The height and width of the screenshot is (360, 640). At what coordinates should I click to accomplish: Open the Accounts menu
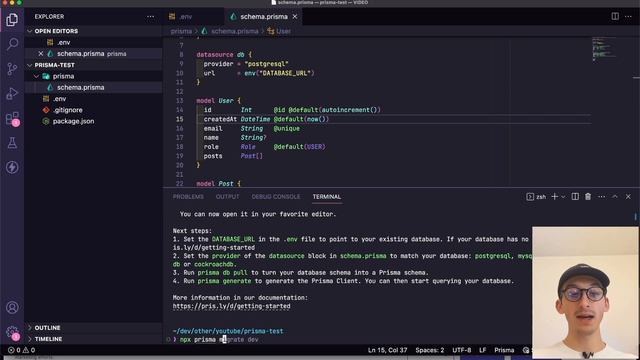click(x=12, y=307)
